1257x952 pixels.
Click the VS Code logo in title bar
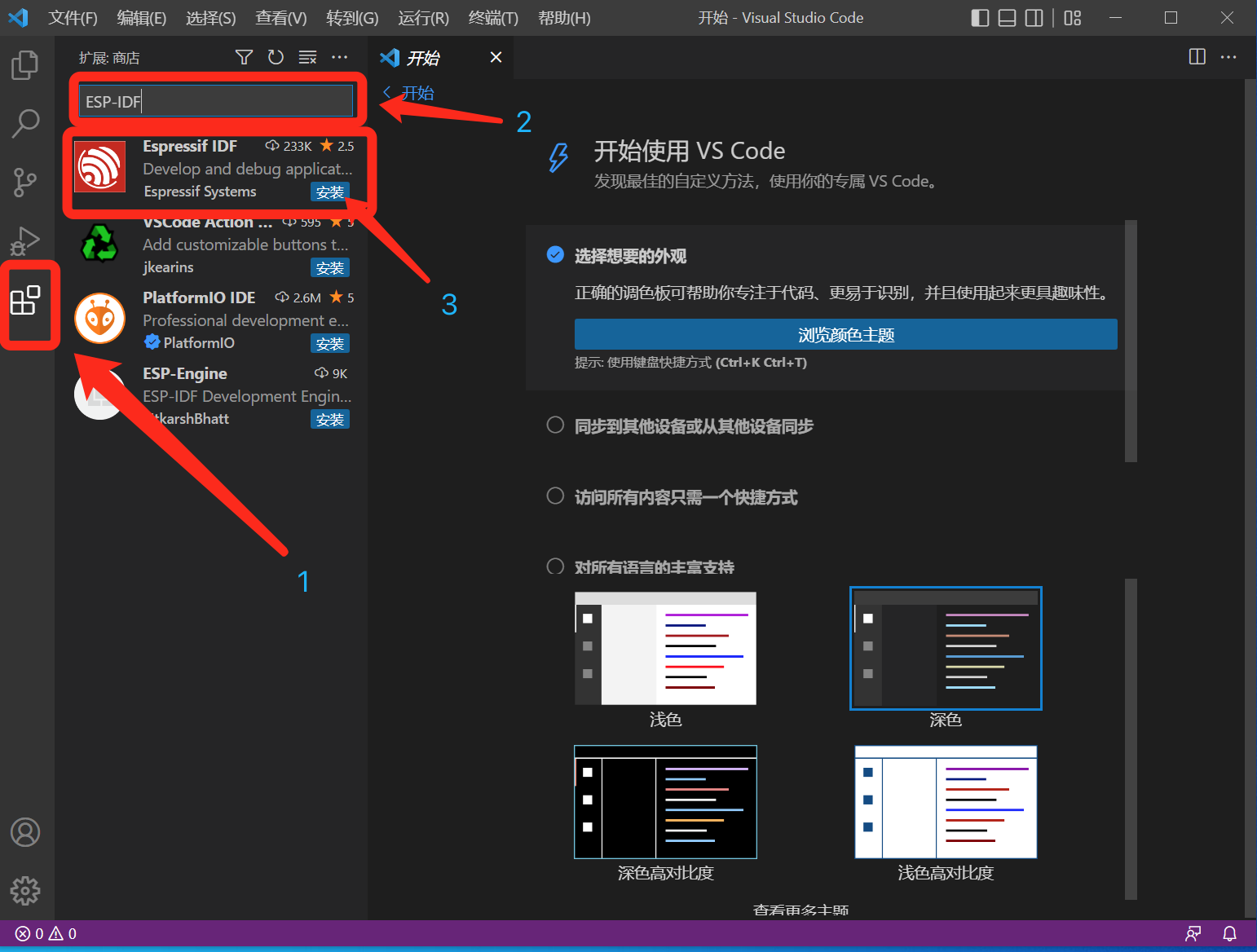coord(18,17)
